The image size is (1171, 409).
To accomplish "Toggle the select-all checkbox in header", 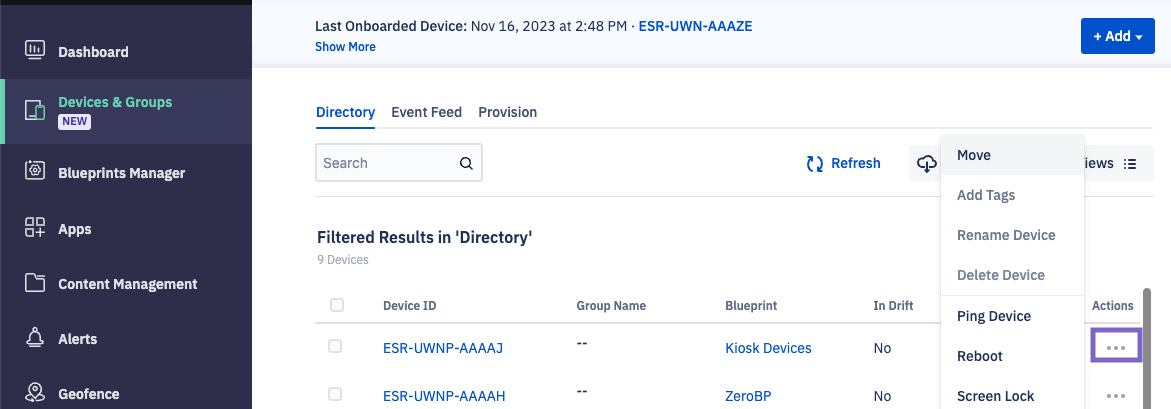I will point(337,305).
